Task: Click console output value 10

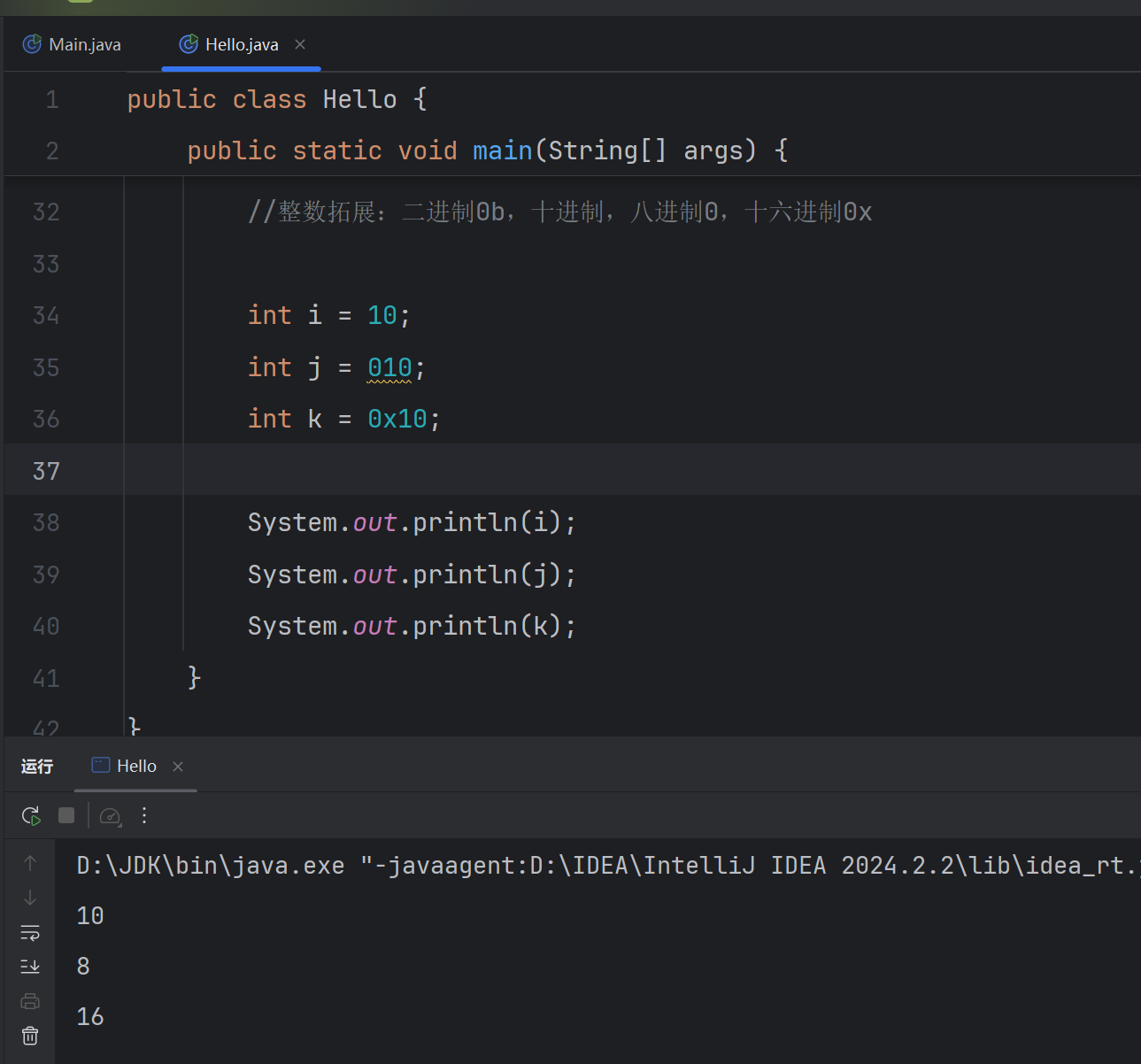Action: 90,915
